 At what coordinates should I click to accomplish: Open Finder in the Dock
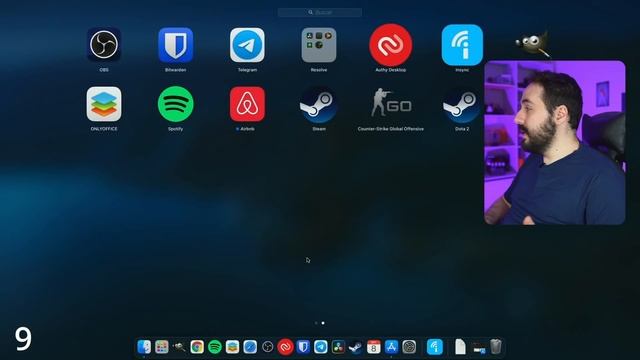pyautogui.click(x=144, y=347)
